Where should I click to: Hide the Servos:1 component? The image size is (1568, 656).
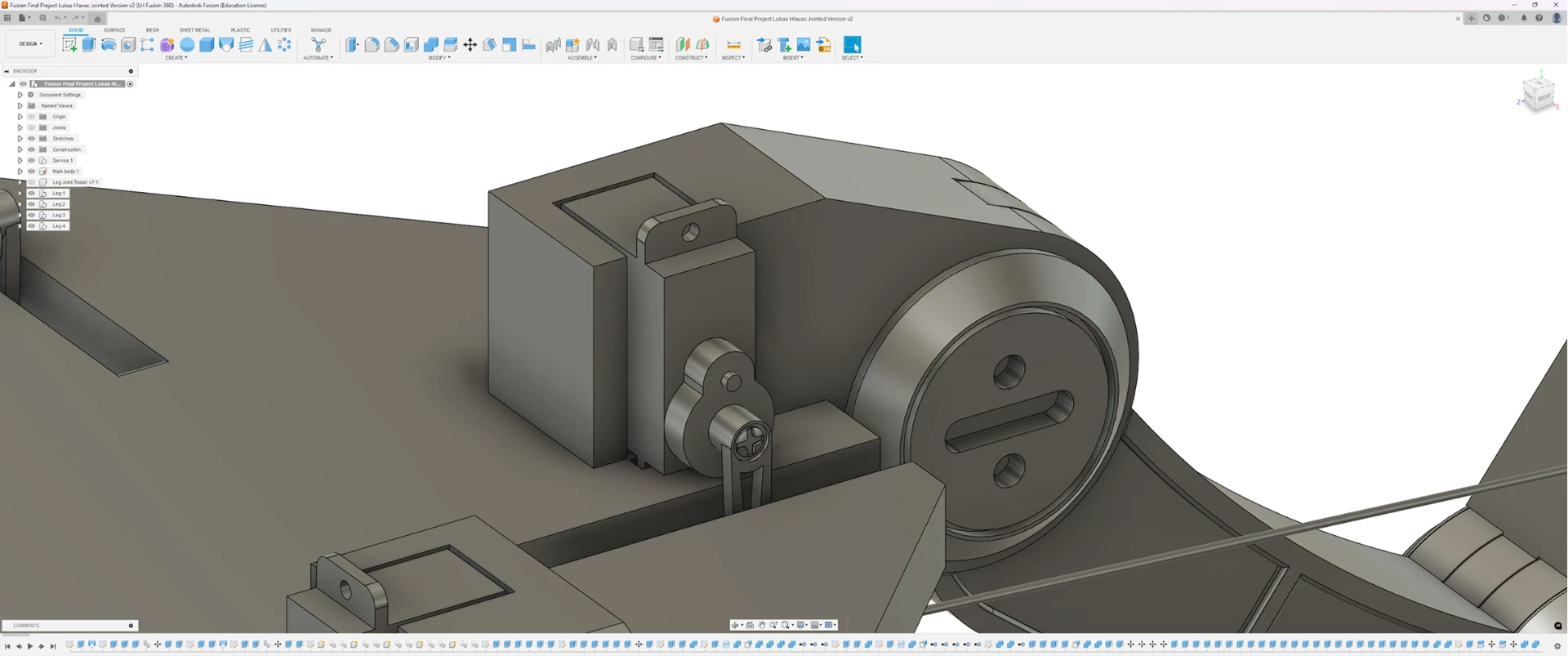click(x=32, y=160)
